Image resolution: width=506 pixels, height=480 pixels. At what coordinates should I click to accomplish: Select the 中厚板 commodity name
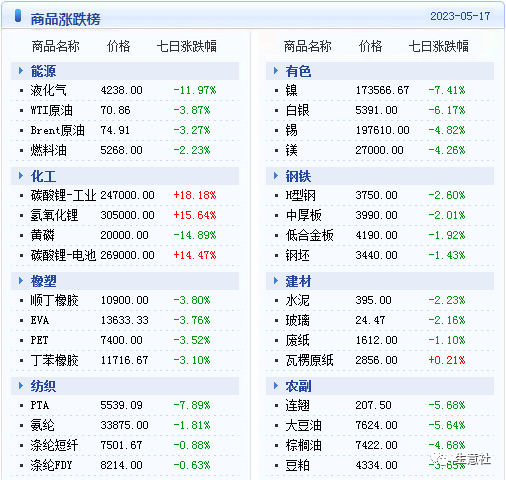click(304, 215)
